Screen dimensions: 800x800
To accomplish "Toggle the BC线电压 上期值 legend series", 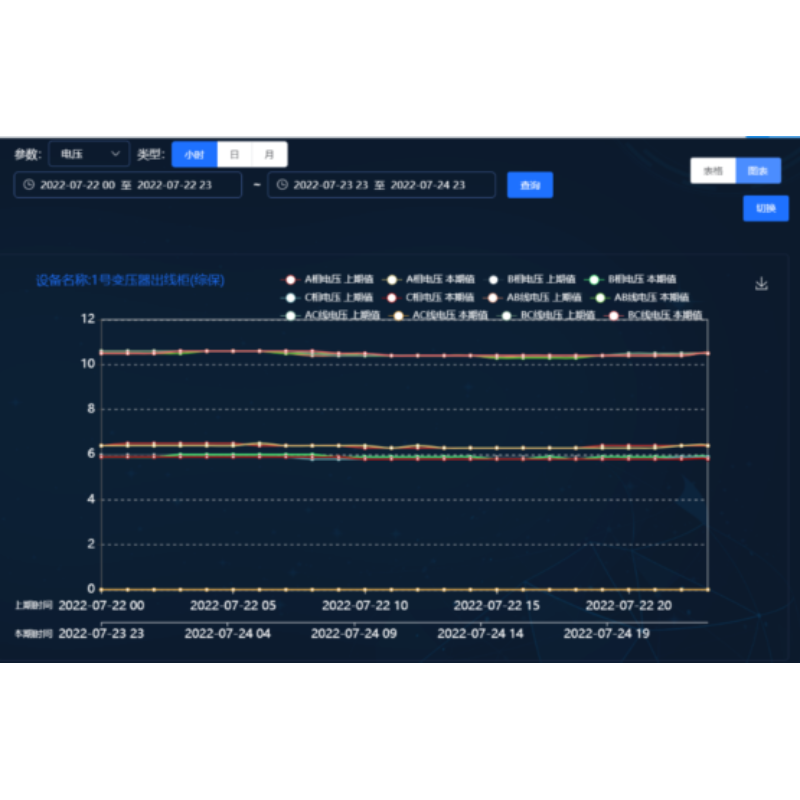I will tap(546, 315).
